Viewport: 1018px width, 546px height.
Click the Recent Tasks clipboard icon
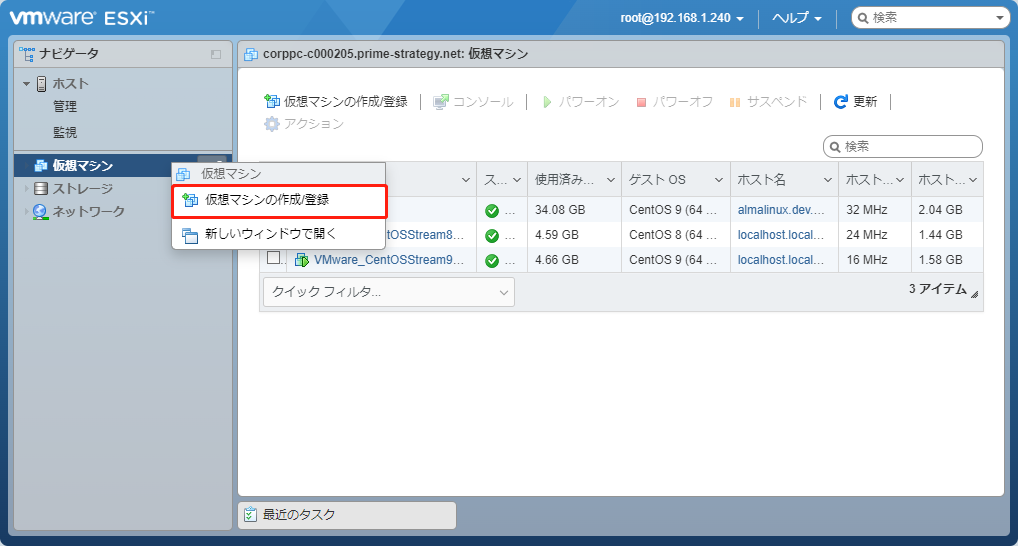[250, 515]
